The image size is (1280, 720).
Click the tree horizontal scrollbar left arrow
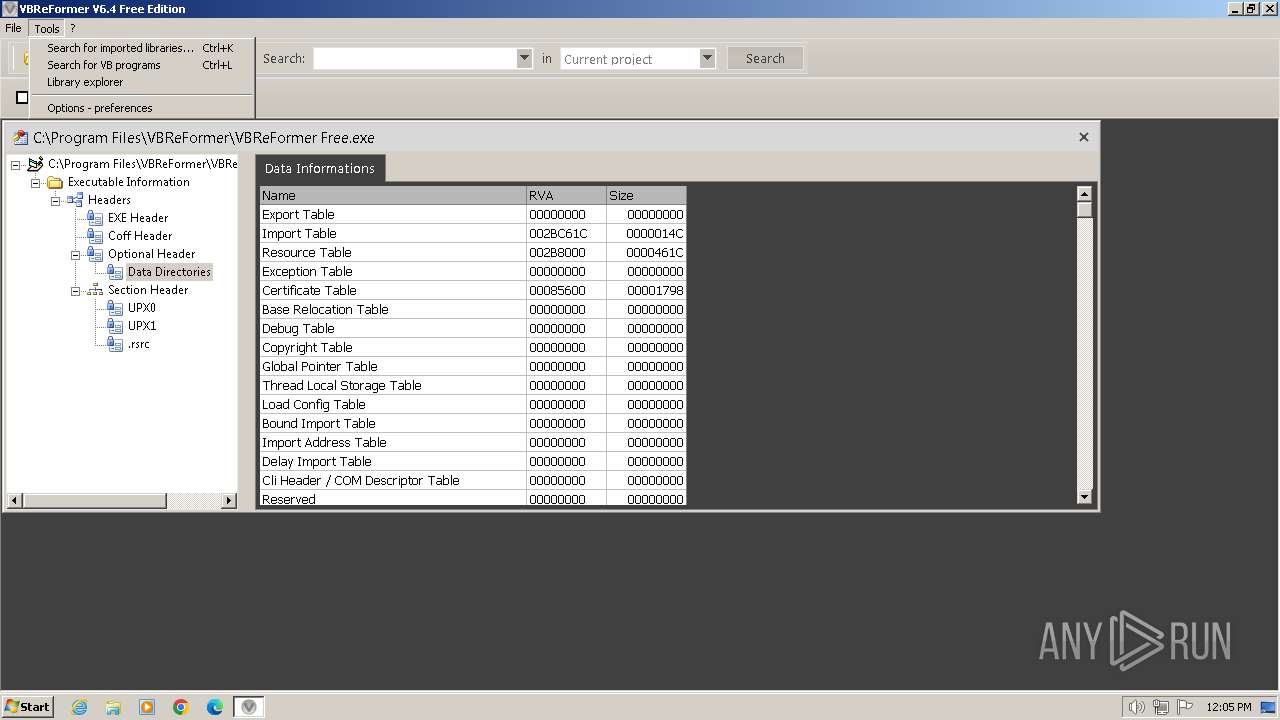15,500
